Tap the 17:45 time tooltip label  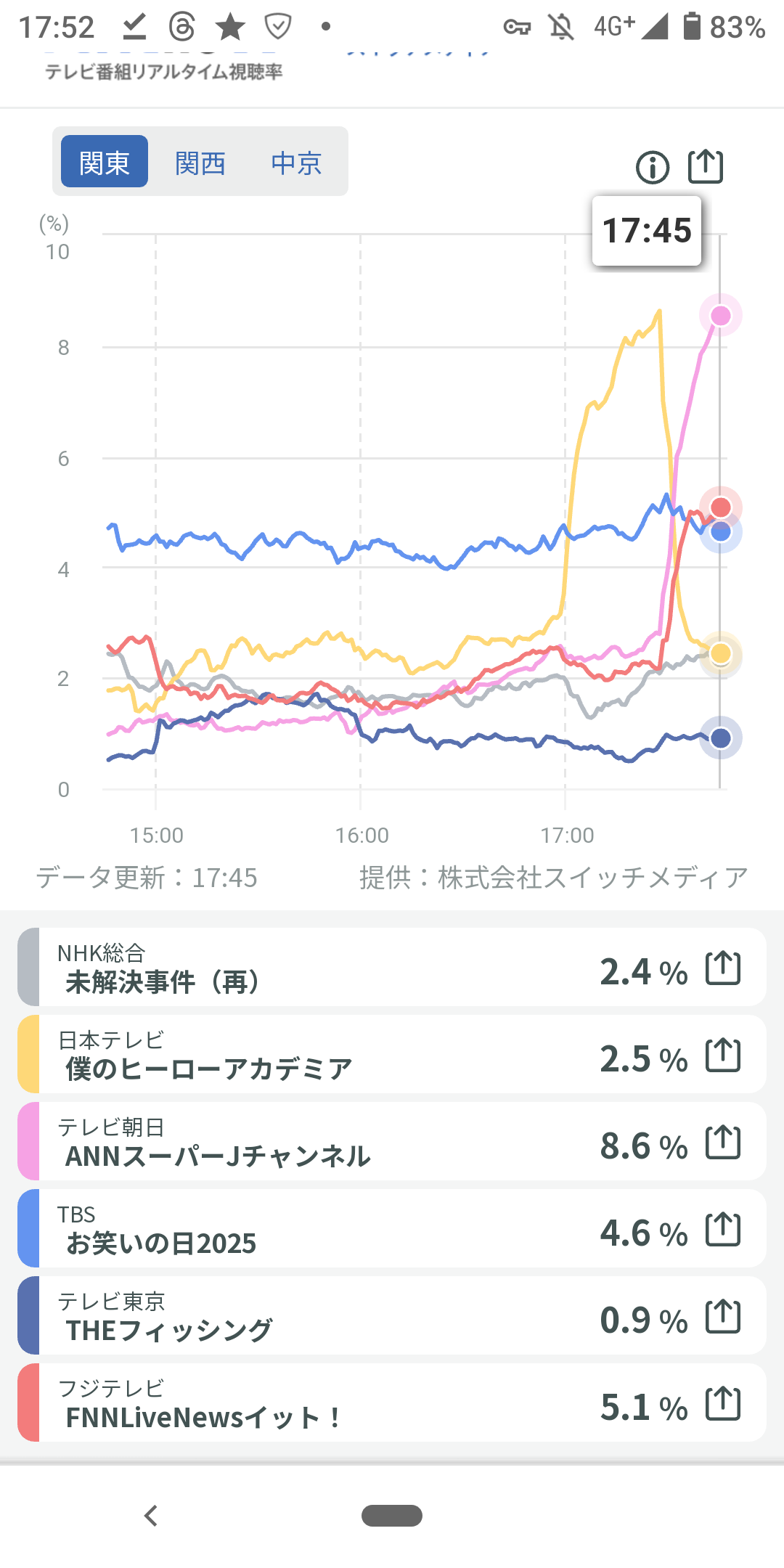(x=647, y=231)
